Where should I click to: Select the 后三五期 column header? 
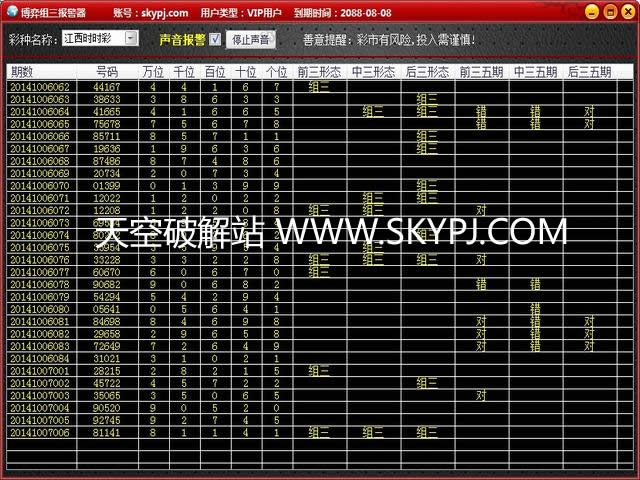click(x=589, y=72)
